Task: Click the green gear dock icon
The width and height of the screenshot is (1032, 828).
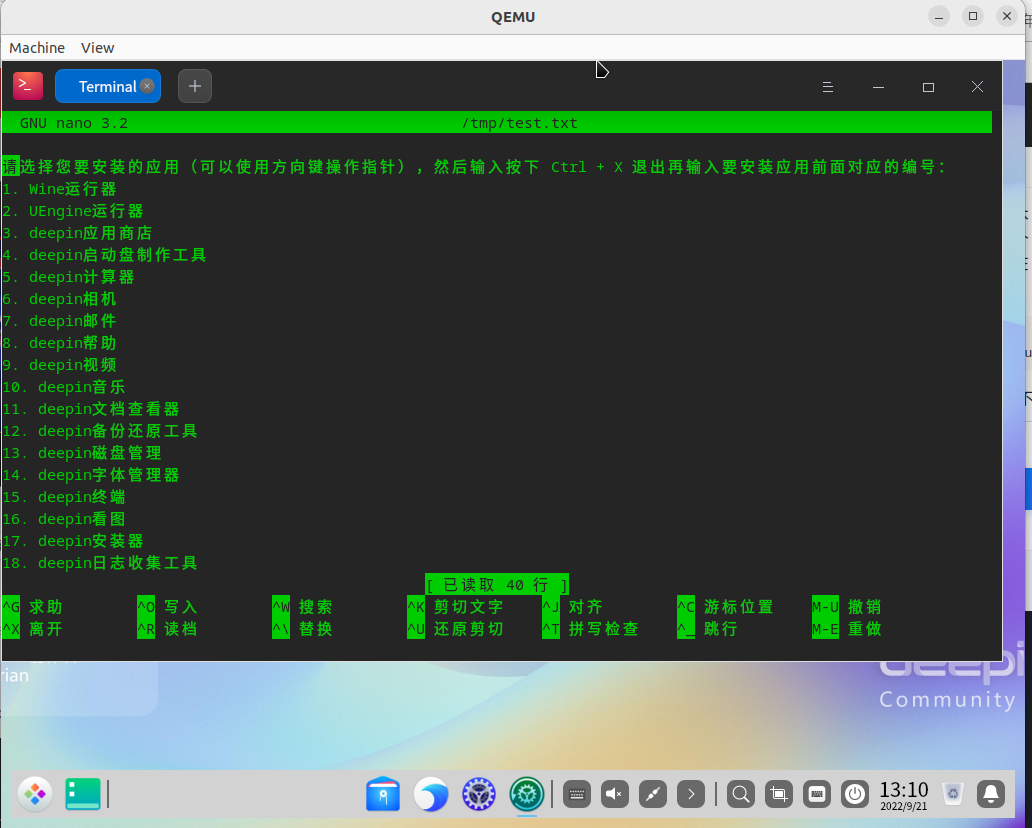Action: 527,794
